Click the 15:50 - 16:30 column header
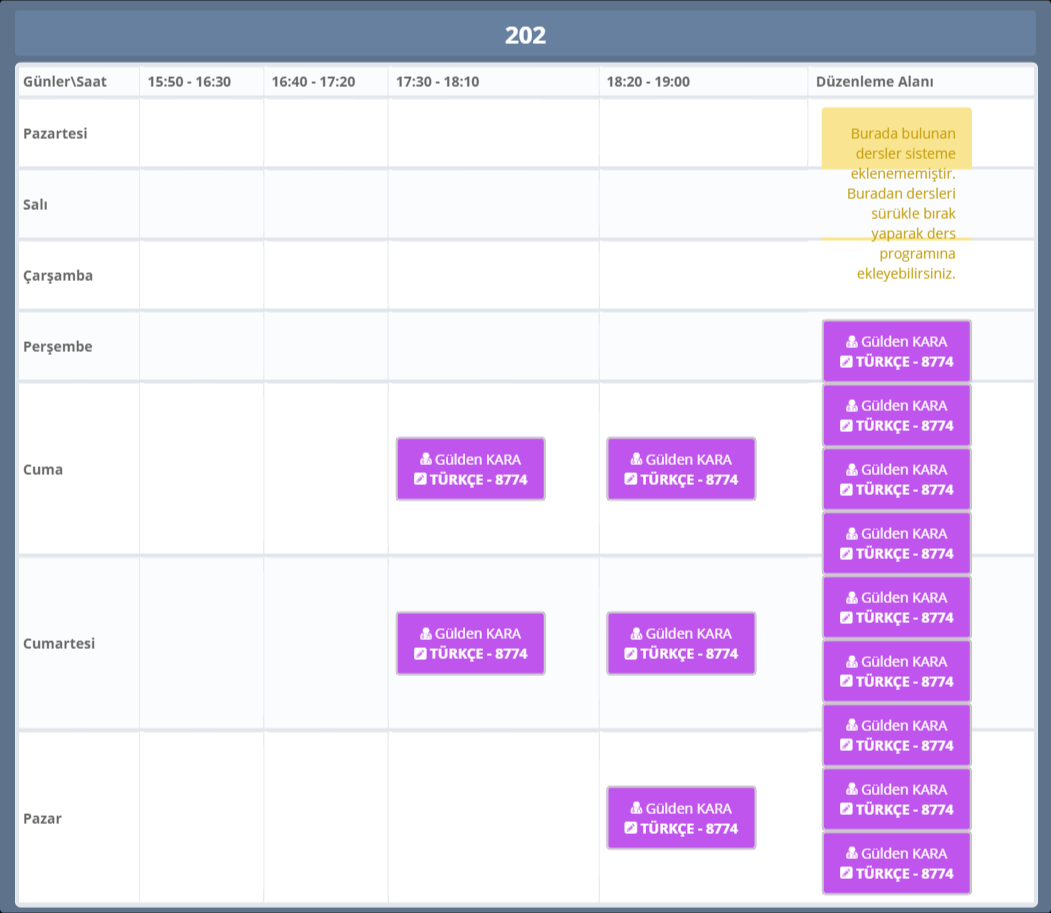The image size is (1051, 913). point(189,82)
